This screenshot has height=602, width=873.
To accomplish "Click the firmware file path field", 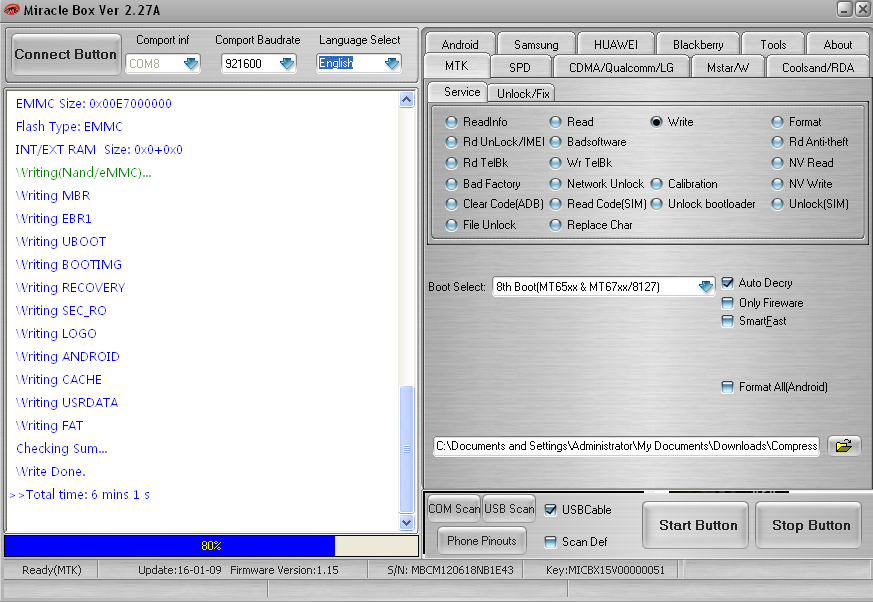I will (x=626, y=446).
